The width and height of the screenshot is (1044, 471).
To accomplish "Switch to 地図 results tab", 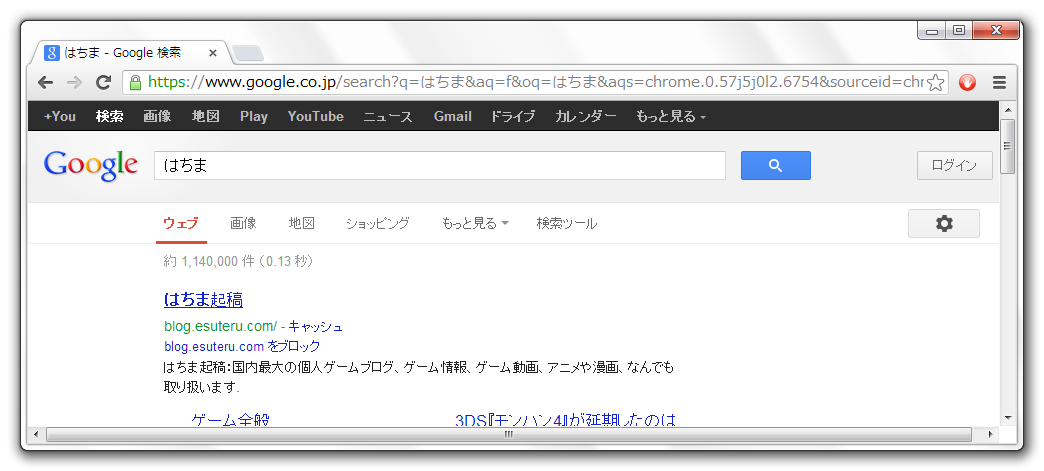I will tap(302, 224).
